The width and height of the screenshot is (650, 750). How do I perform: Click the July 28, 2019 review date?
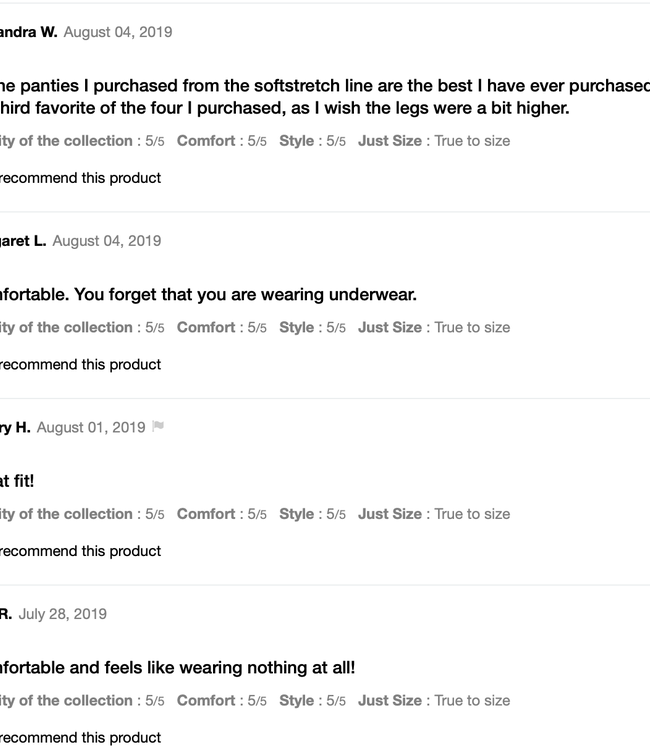(62, 614)
